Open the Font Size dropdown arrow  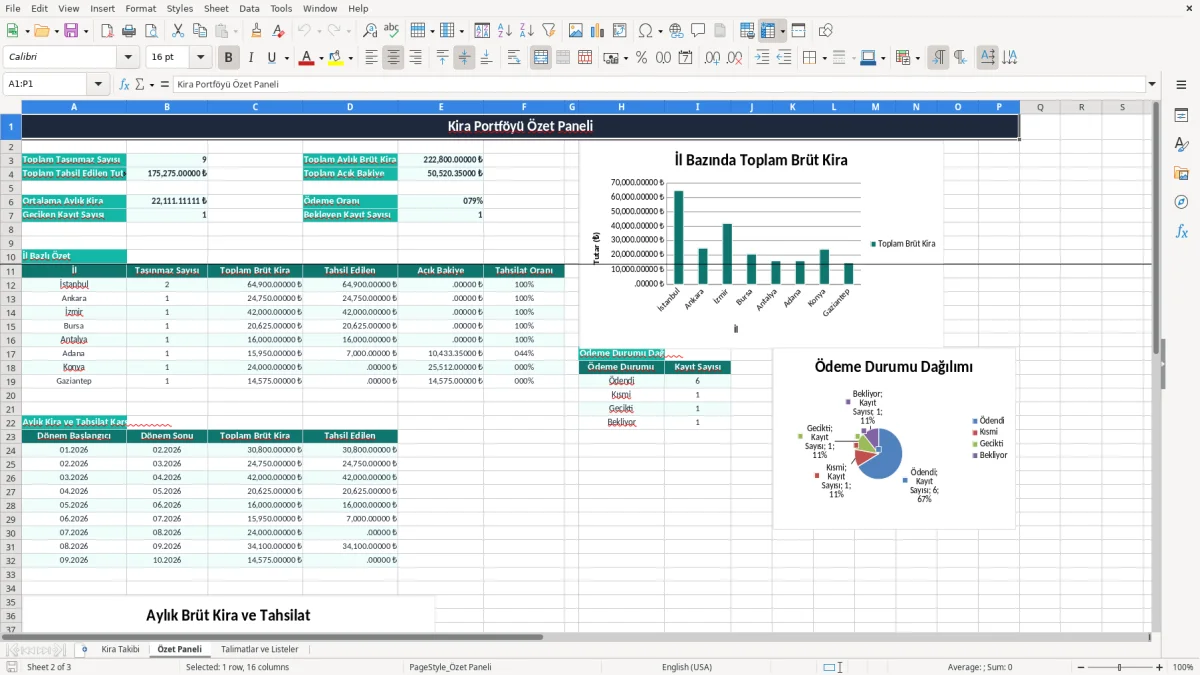(201, 58)
